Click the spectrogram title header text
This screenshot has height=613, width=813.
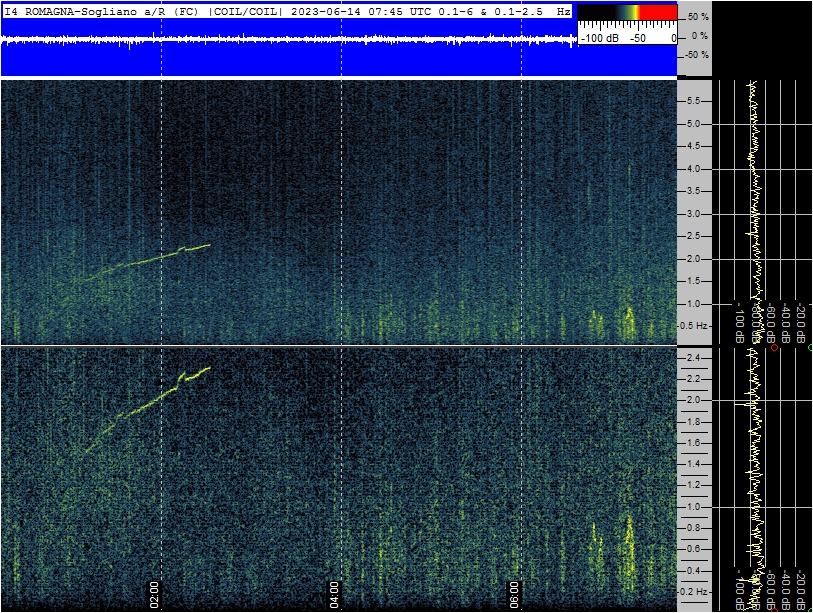[x=288, y=11]
